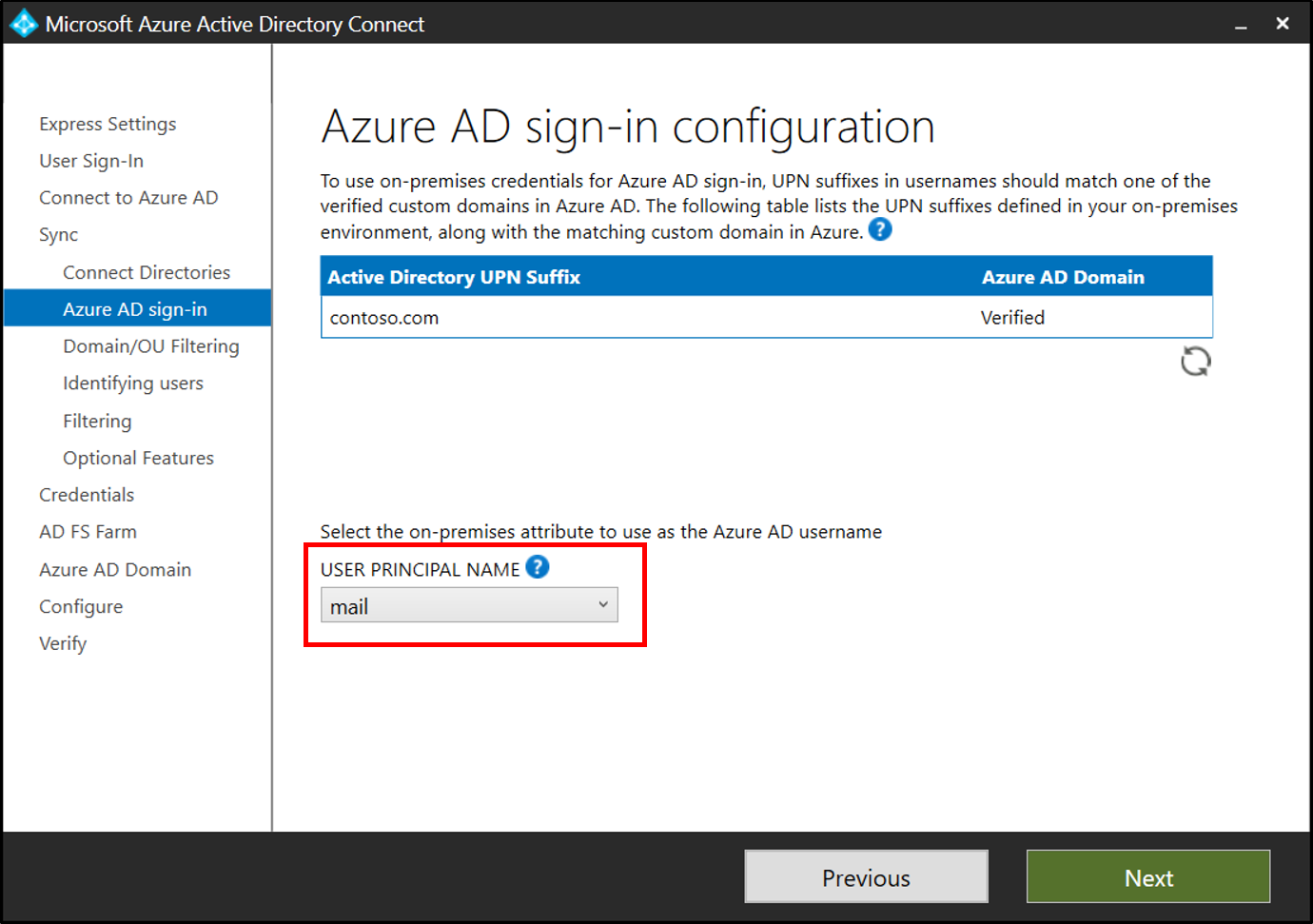Viewport: 1313px width, 924px height.
Task: Click the Next button
Action: [1147, 876]
